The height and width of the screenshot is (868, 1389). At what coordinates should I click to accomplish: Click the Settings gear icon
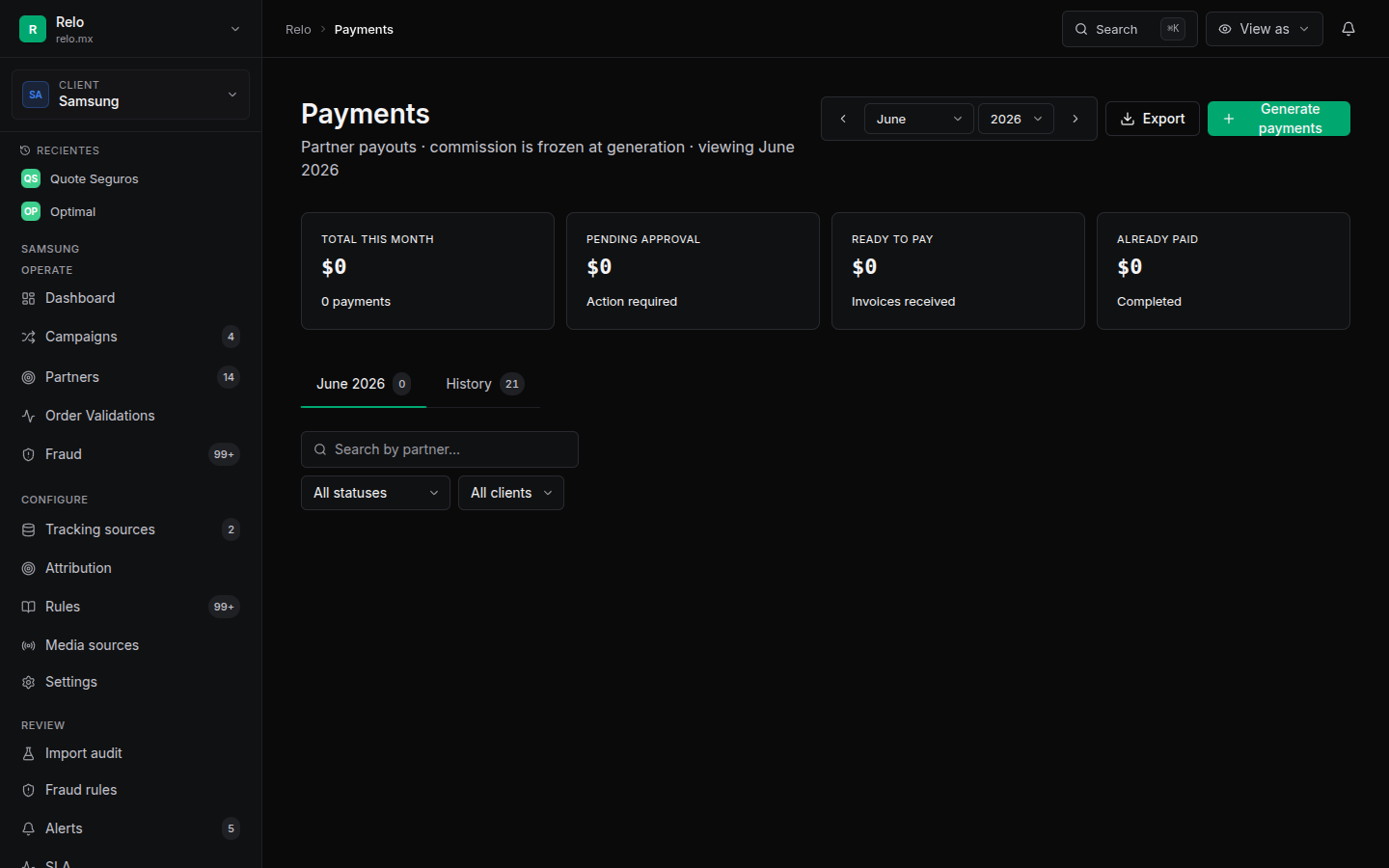(x=28, y=682)
